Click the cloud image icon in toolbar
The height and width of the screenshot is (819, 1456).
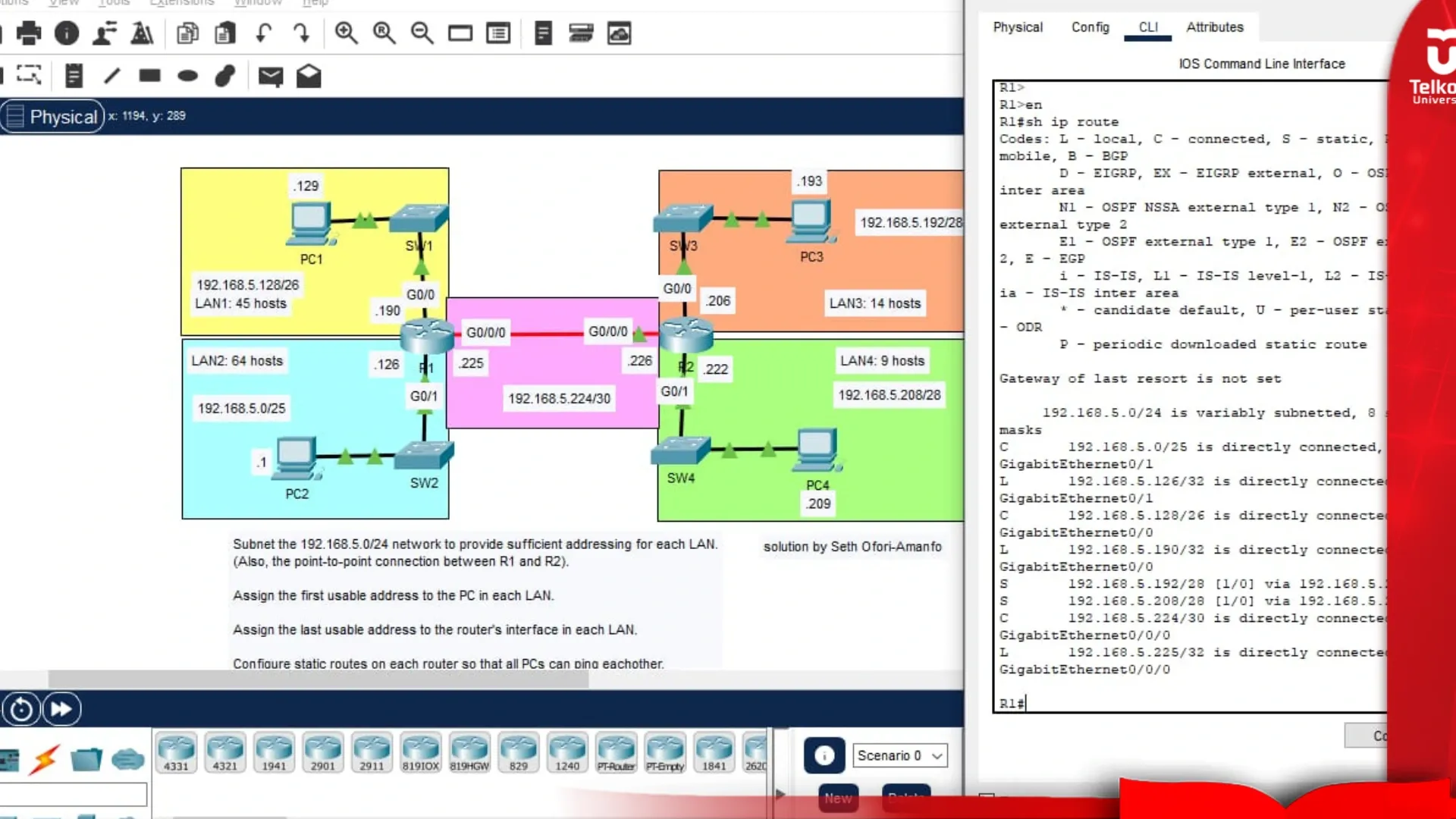[619, 33]
